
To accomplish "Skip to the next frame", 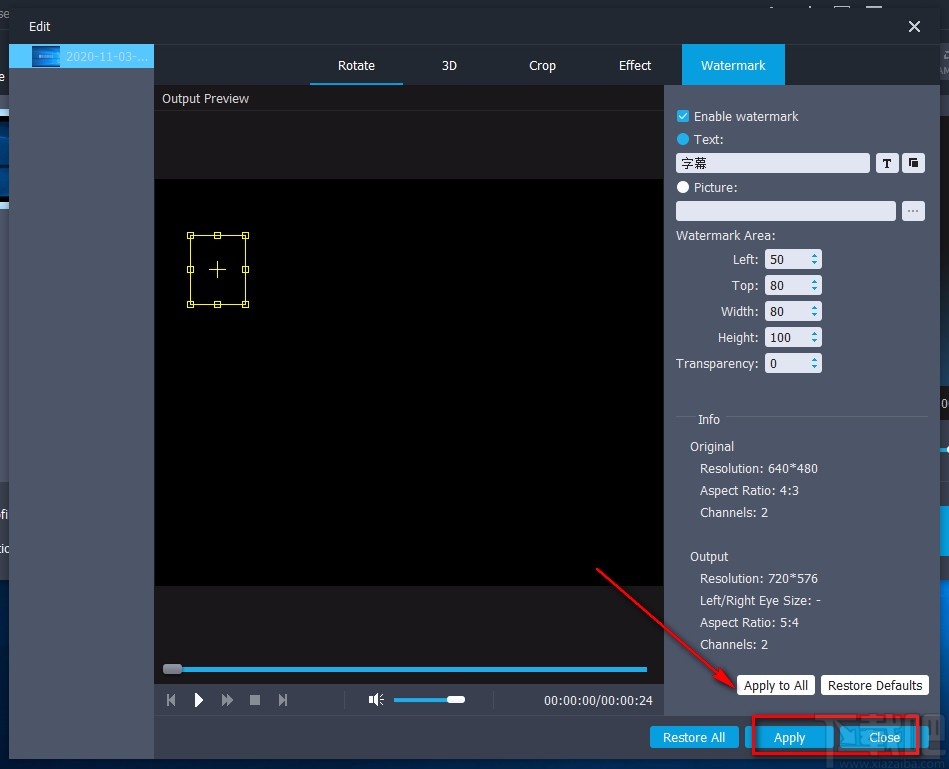I will [283, 699].
